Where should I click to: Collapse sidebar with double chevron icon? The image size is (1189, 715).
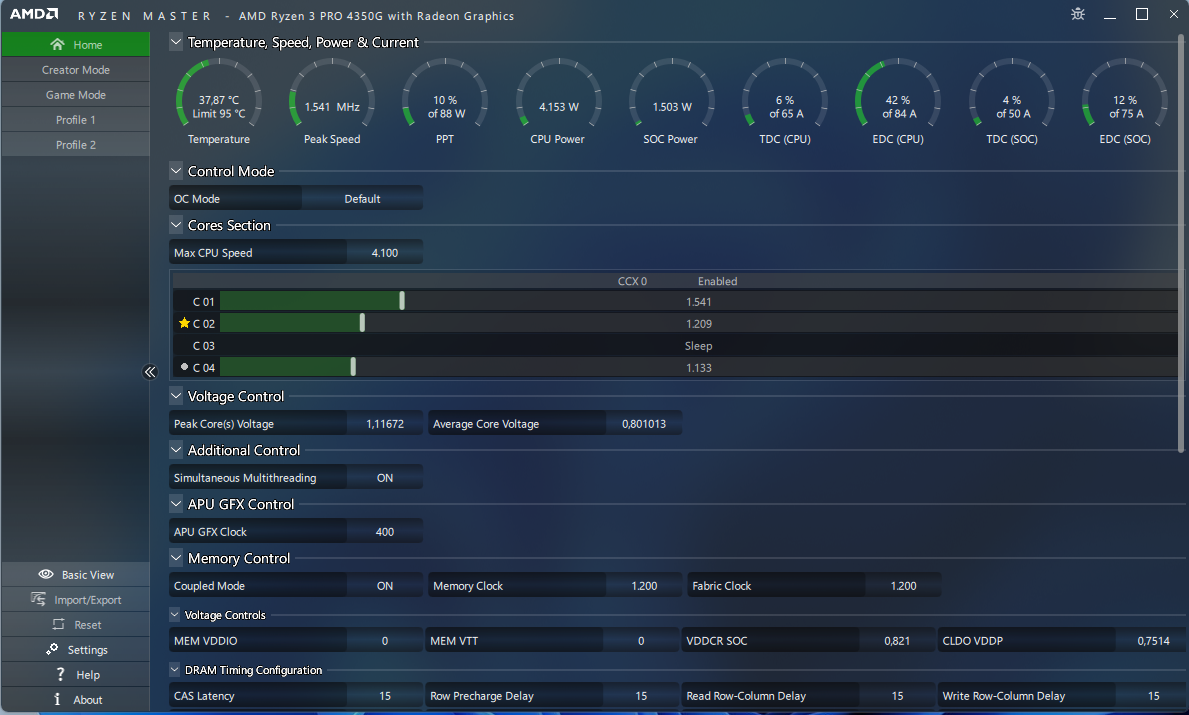pyautogui.click(x=149, y=372)
